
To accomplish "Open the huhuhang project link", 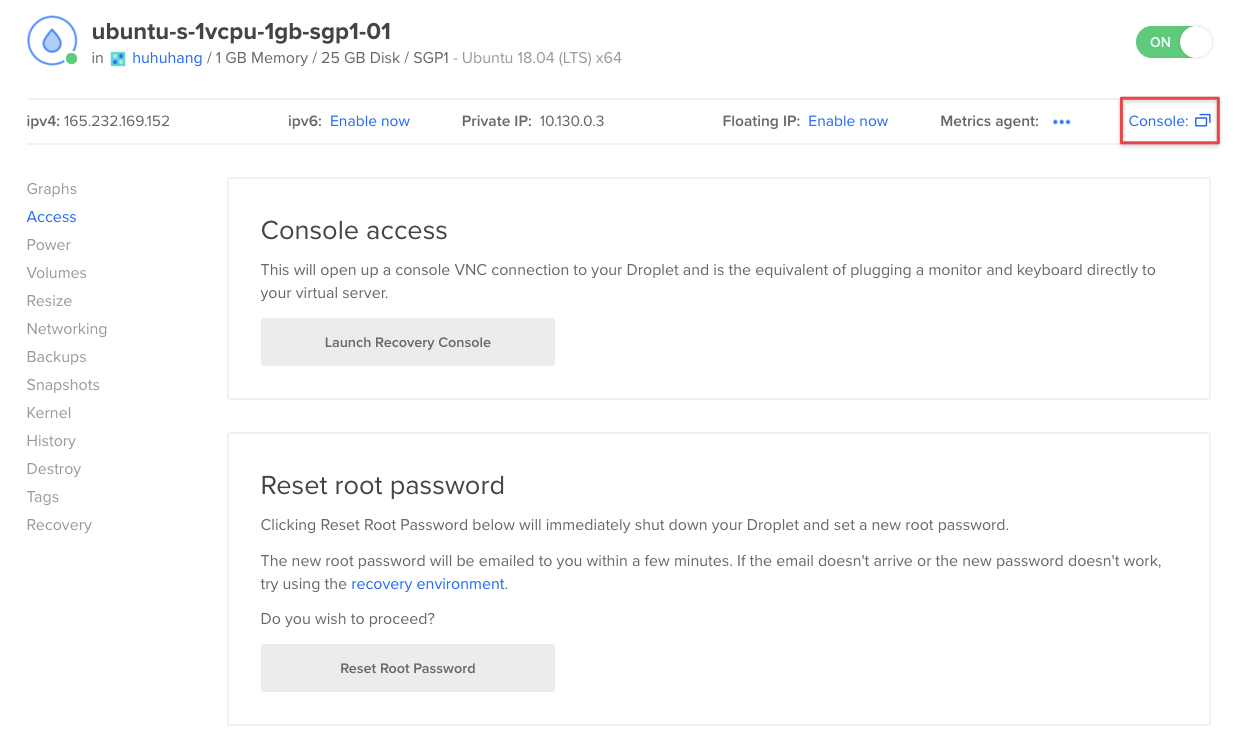I will coord(167,58).
